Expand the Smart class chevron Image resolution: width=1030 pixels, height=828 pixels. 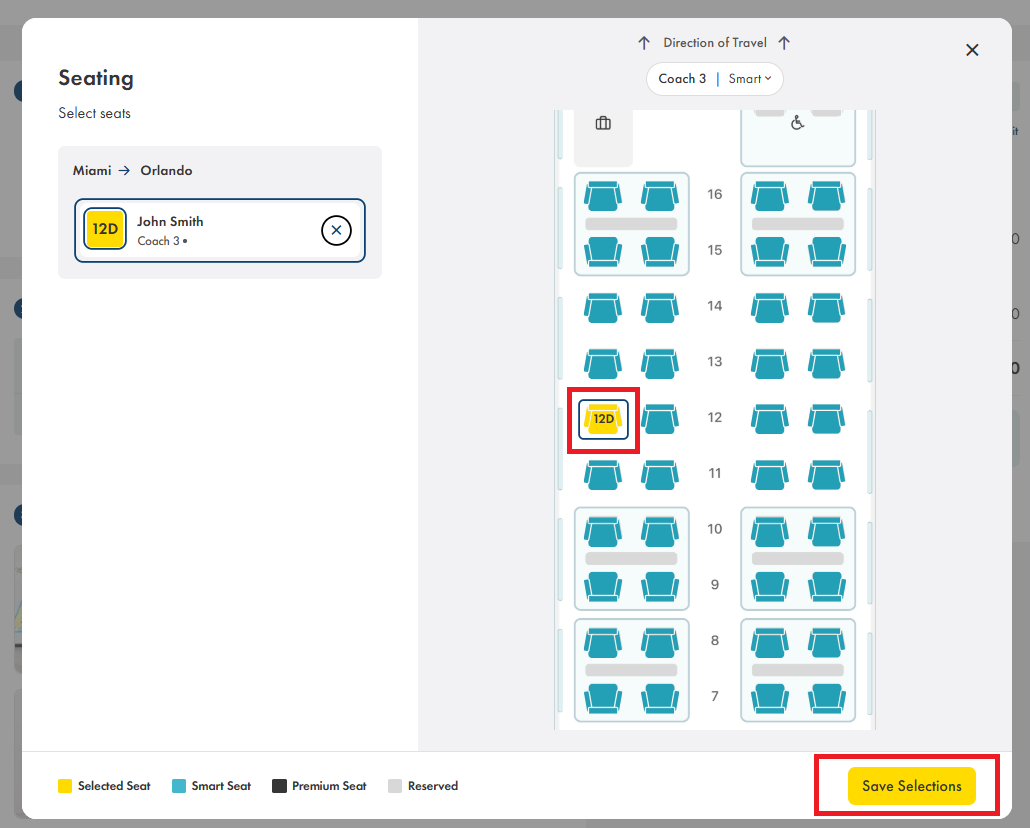point(768,79)
